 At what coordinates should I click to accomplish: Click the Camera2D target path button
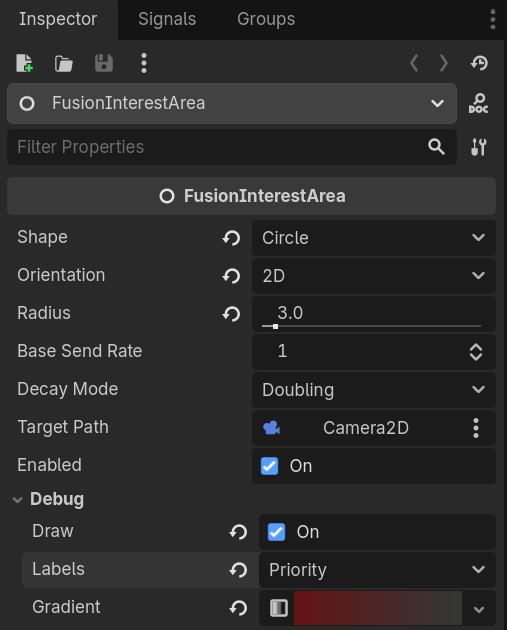pos(366,428)
